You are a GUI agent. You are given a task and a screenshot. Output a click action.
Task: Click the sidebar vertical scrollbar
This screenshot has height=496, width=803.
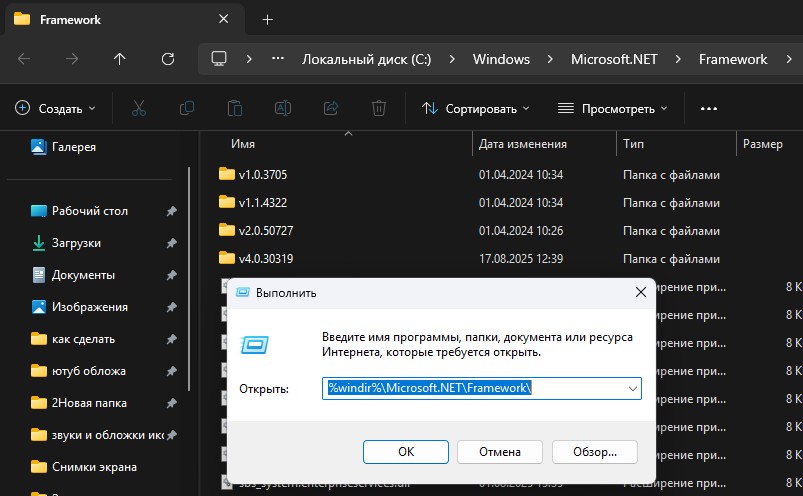coord(189,279)
